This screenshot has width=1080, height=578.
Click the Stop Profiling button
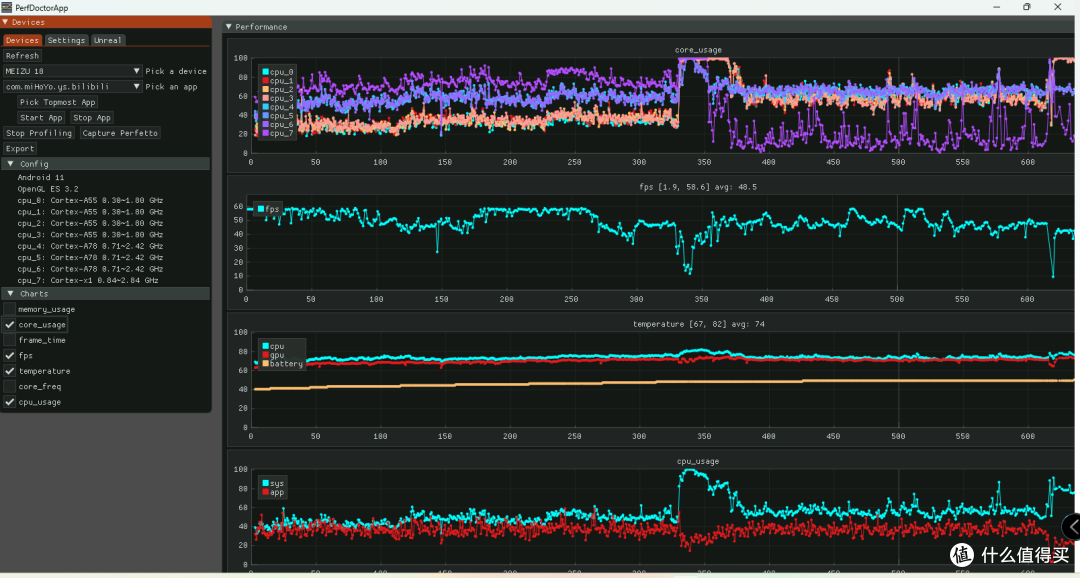coord(39,133)
